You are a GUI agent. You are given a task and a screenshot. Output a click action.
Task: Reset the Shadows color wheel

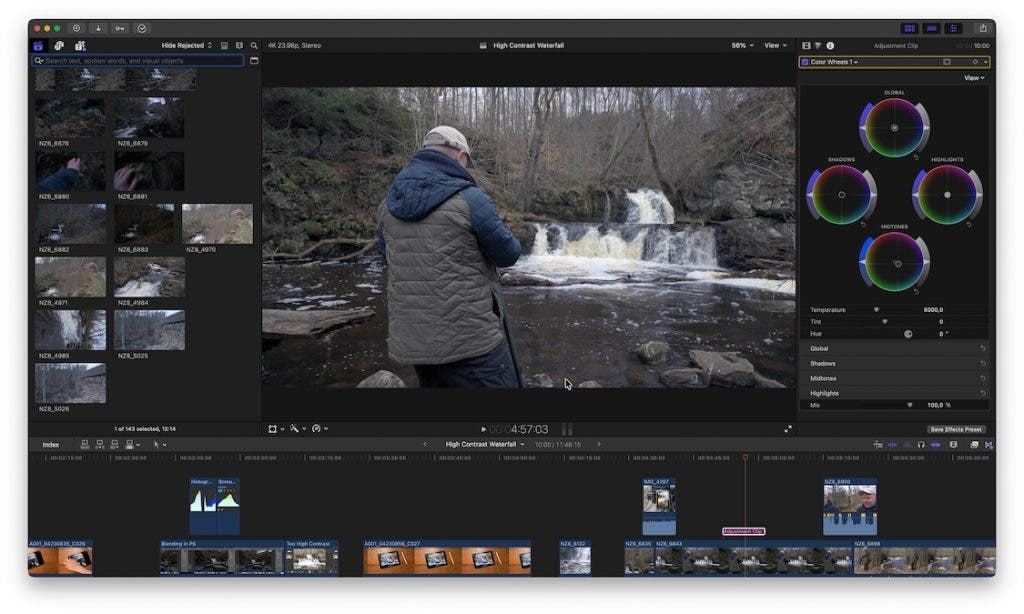(x=863, y=224)
